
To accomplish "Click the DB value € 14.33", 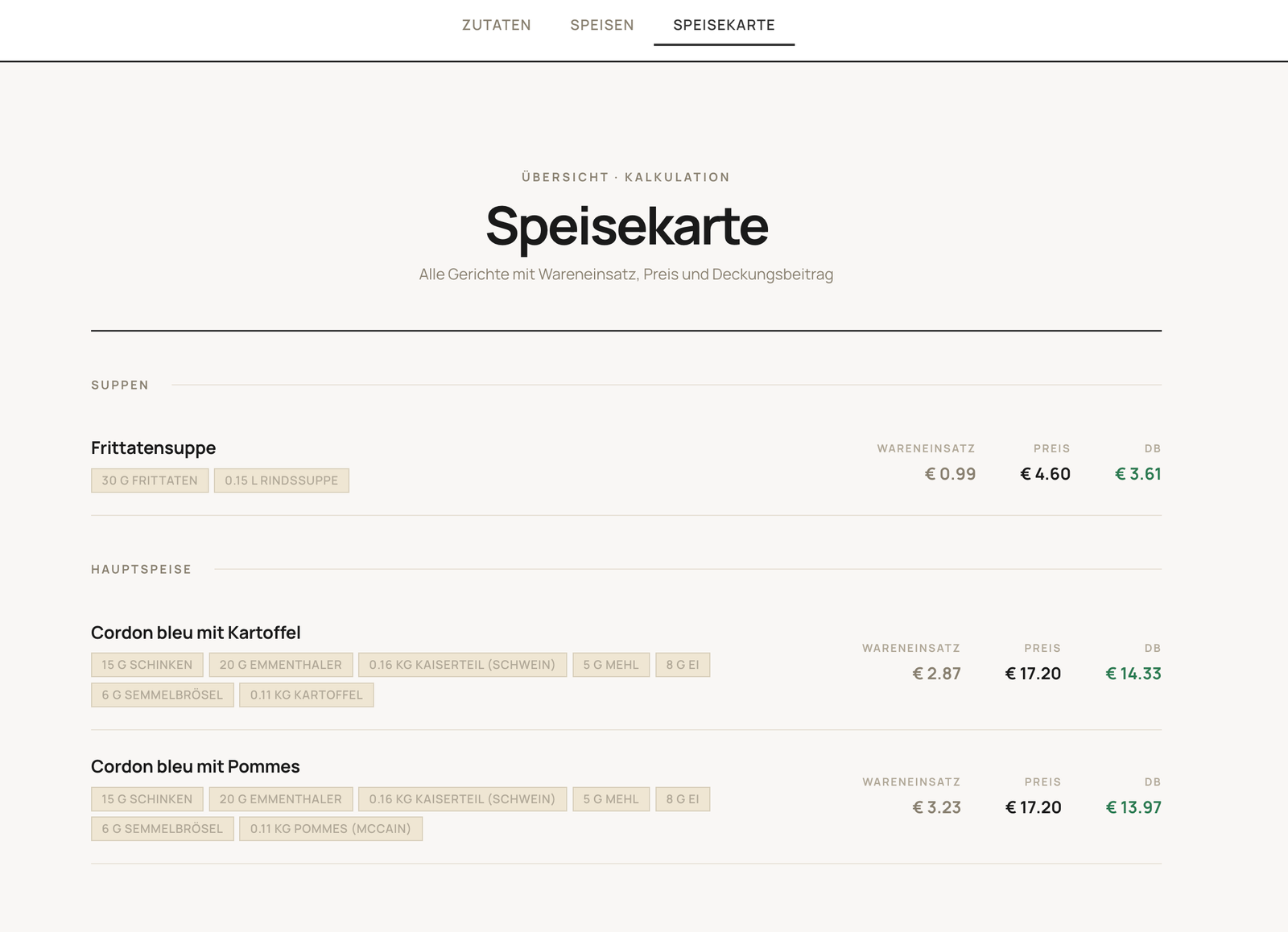I will (1133, 674).
